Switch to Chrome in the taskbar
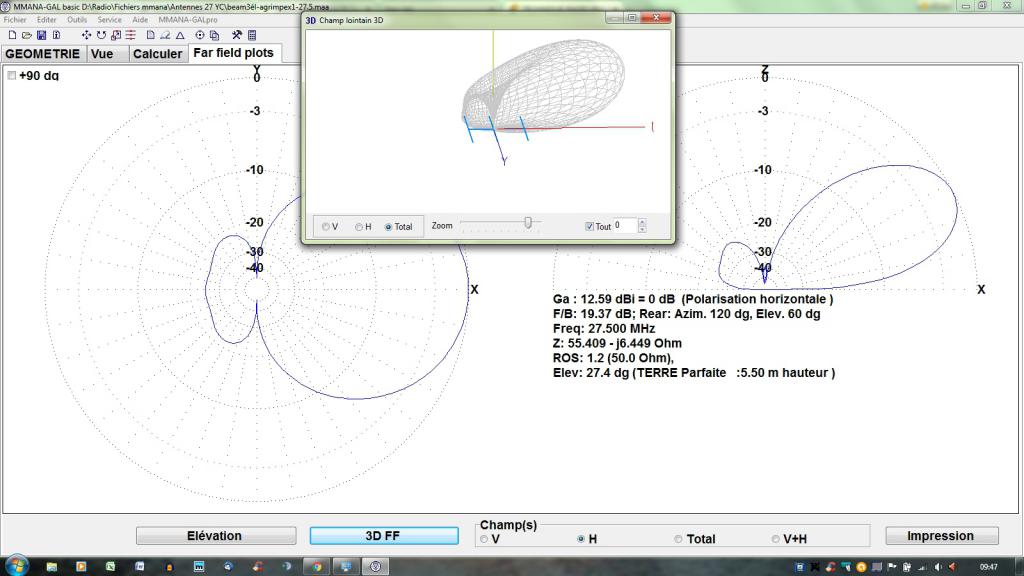 [x=317, y=566]
